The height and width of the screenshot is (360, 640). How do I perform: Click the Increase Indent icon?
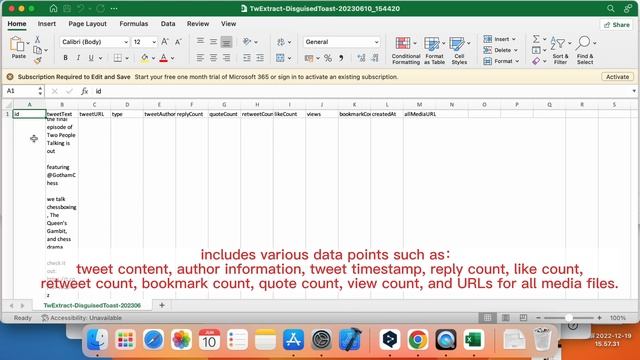click(260, 58)
